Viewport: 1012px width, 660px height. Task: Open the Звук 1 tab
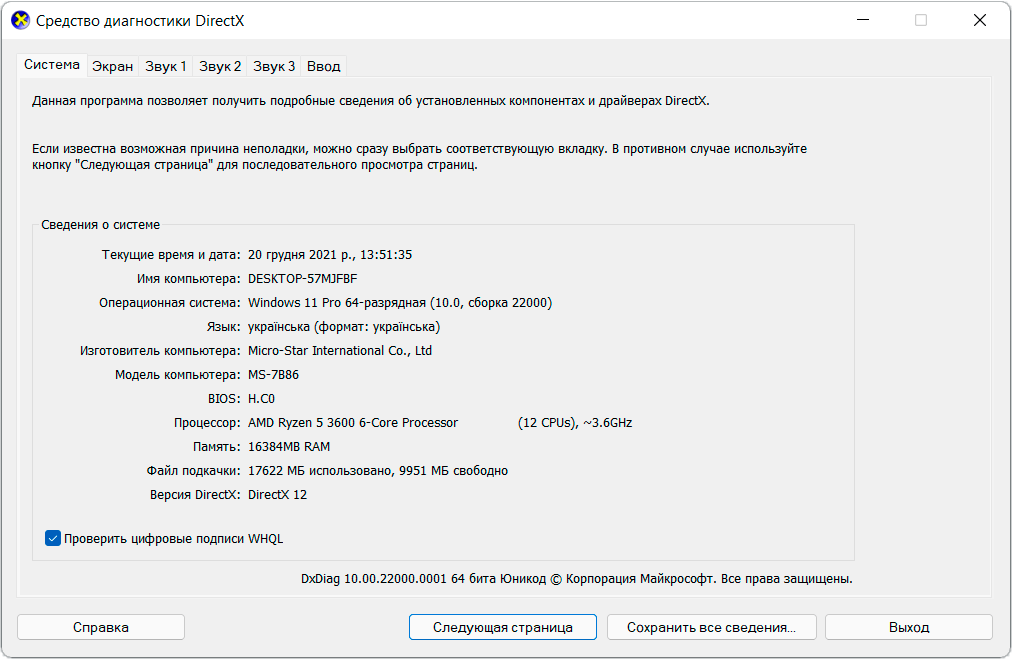[x=166, y=66]
